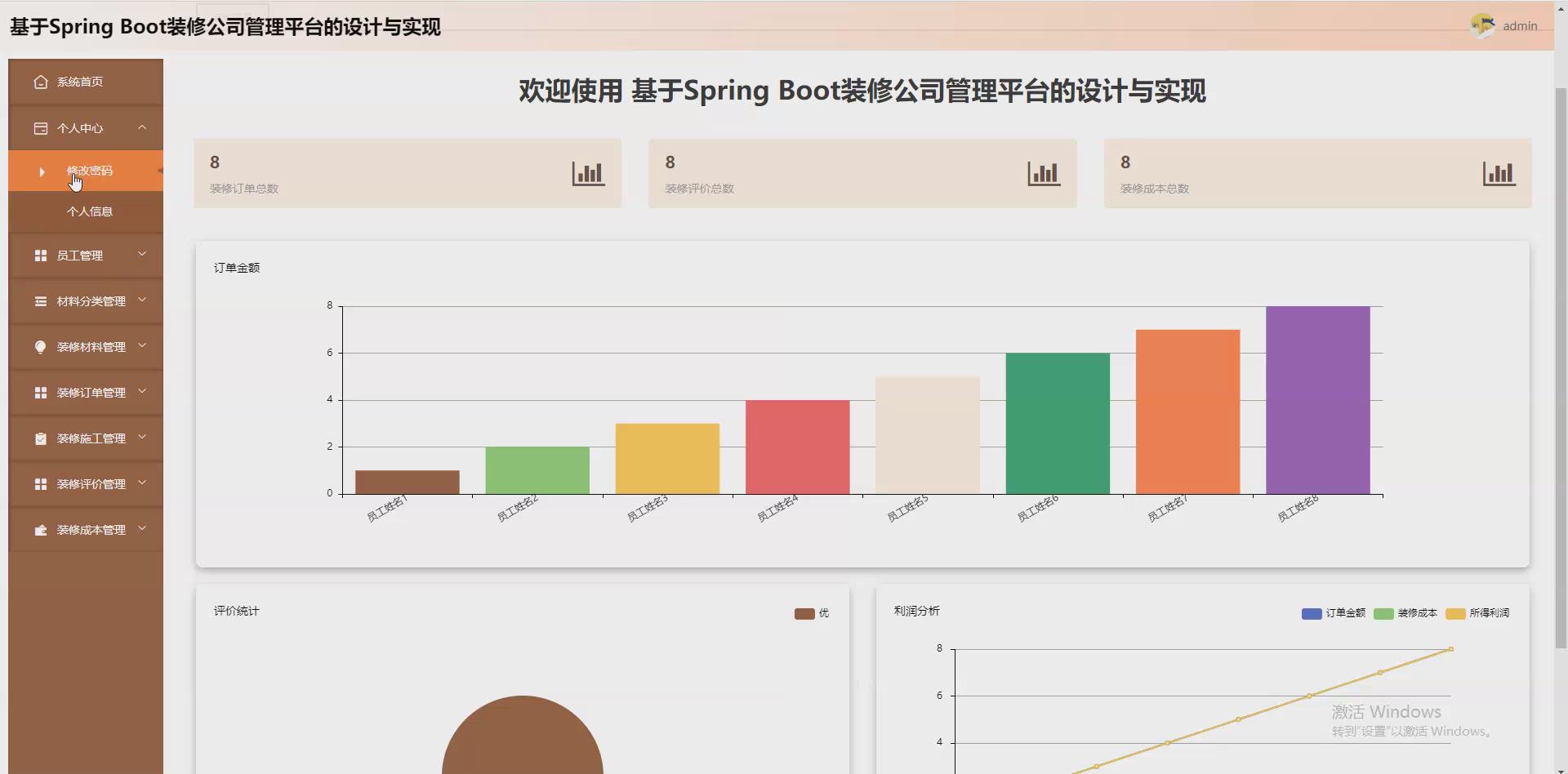This screenshot has height=774, width=1568.
Task: Click the 欢迎使用 welcome heading
Action: point(862,91)
